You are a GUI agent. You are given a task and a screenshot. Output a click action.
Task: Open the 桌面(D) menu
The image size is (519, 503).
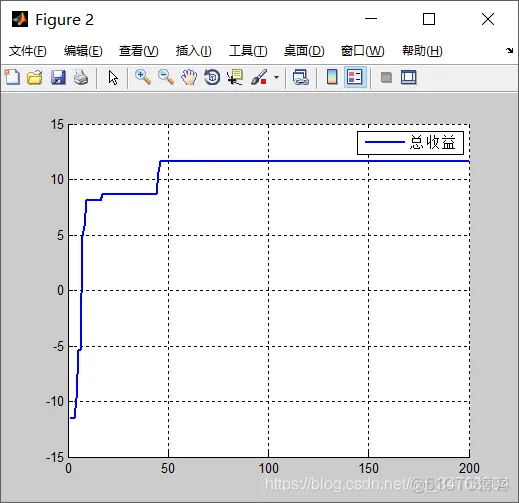pyautogui.click(x=304, y=51)
